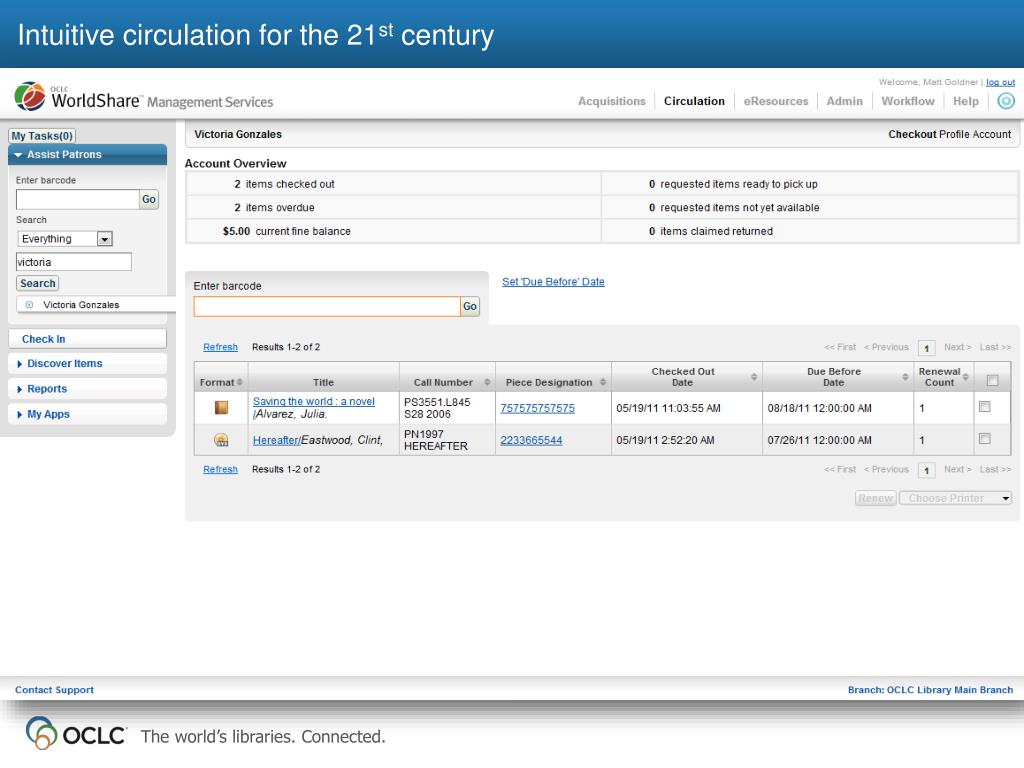1024x768 pixels.
Task: Sort by Renewal Count column arrows
Action: [965, 377]
